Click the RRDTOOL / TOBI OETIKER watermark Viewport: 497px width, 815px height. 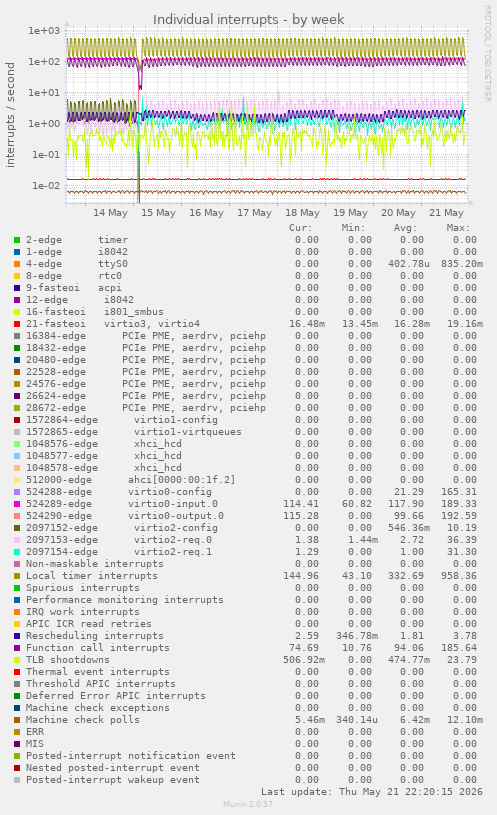488,54
